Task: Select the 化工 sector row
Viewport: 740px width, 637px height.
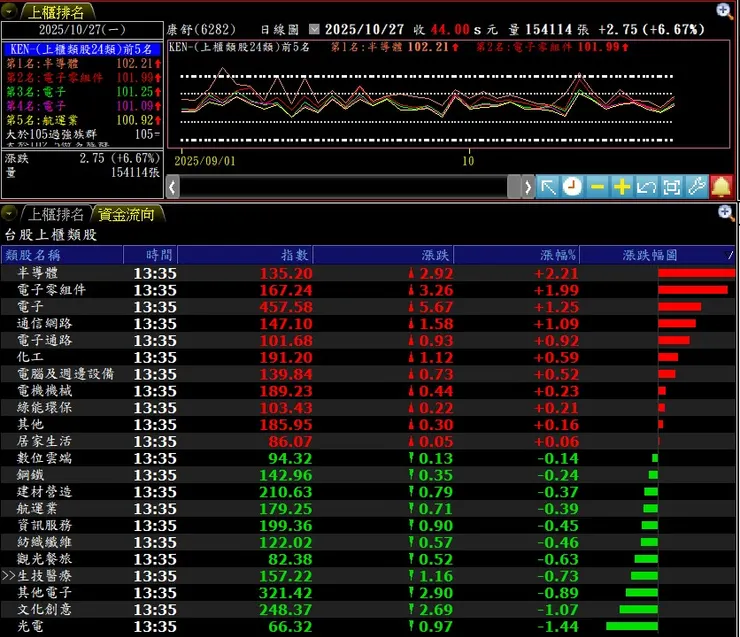Action: point(368,357)
